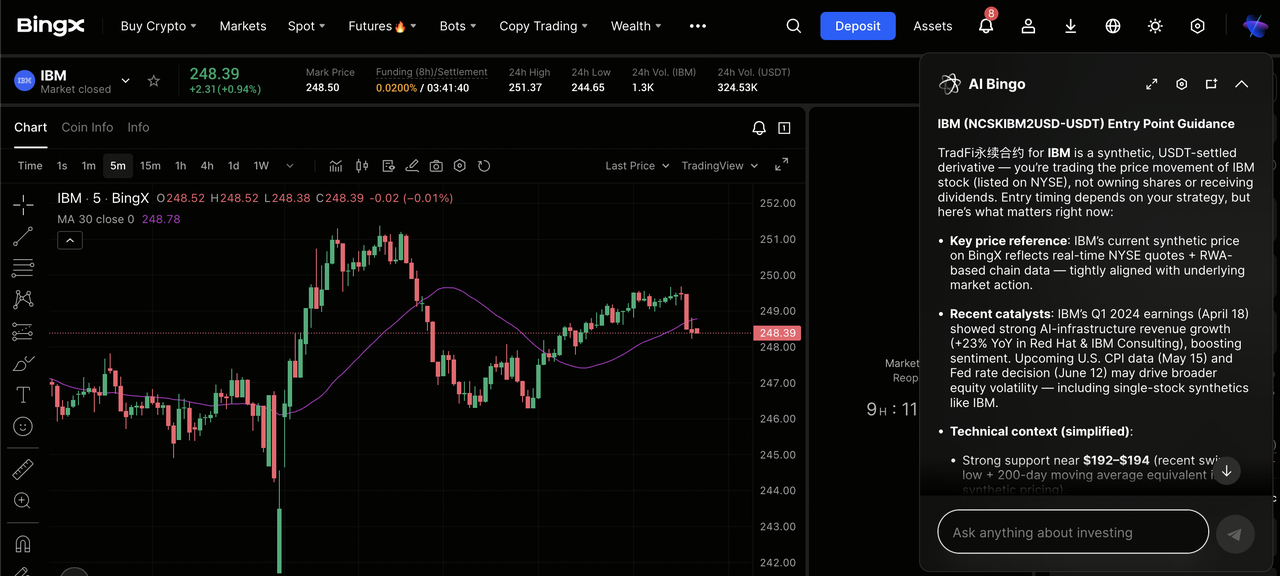Toggle the light/dark theme sun icon
The height and width of the screenshot is (576, 1280).
tap(1155, 26)
